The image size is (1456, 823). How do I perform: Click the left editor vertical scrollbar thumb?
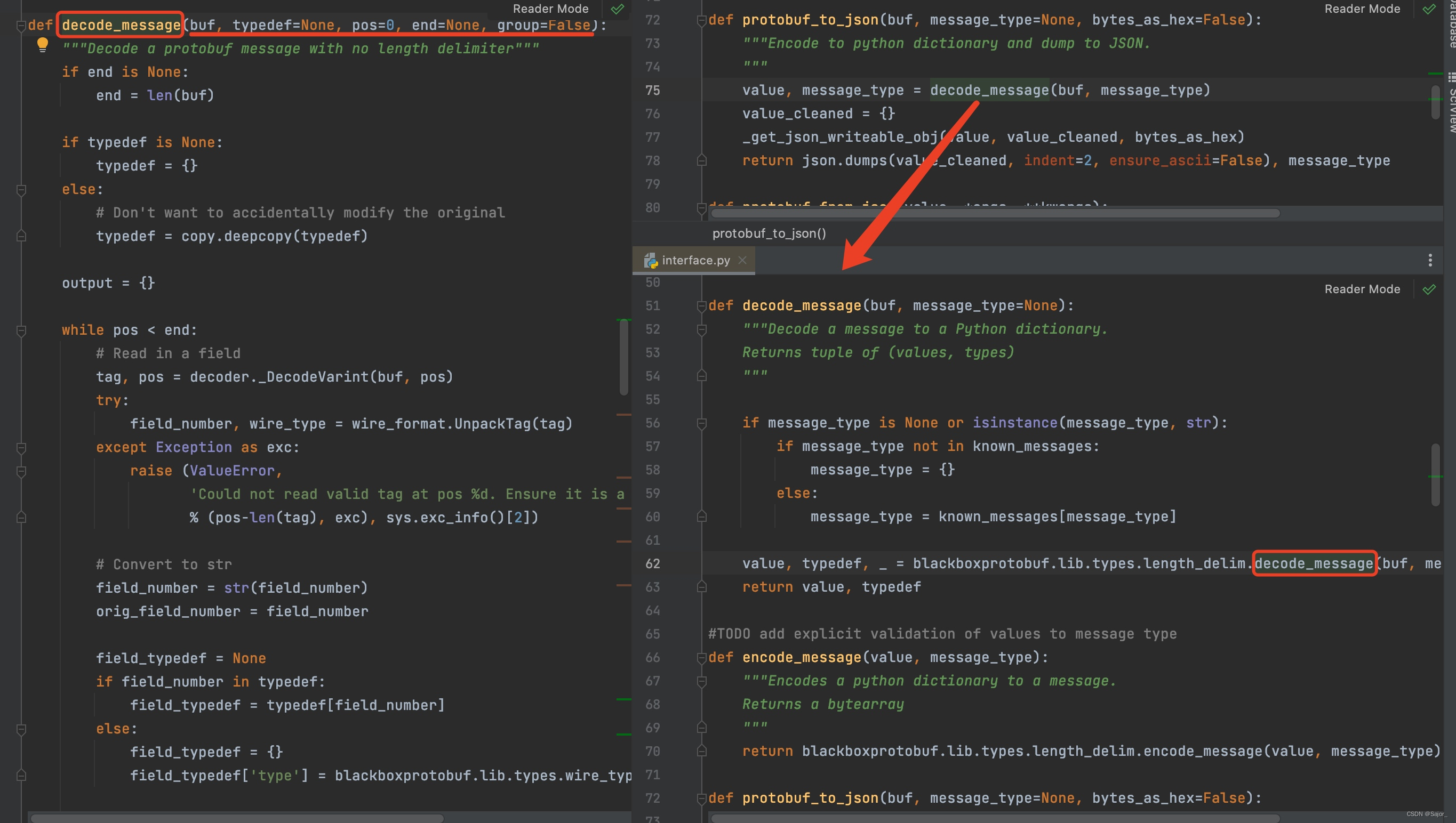(623, 357)
